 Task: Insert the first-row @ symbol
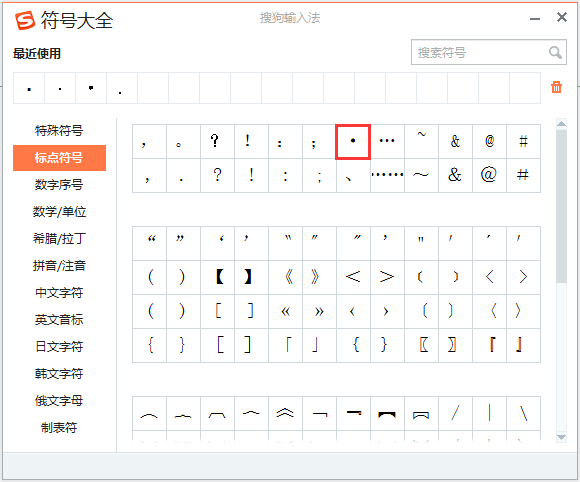(489, 142)
